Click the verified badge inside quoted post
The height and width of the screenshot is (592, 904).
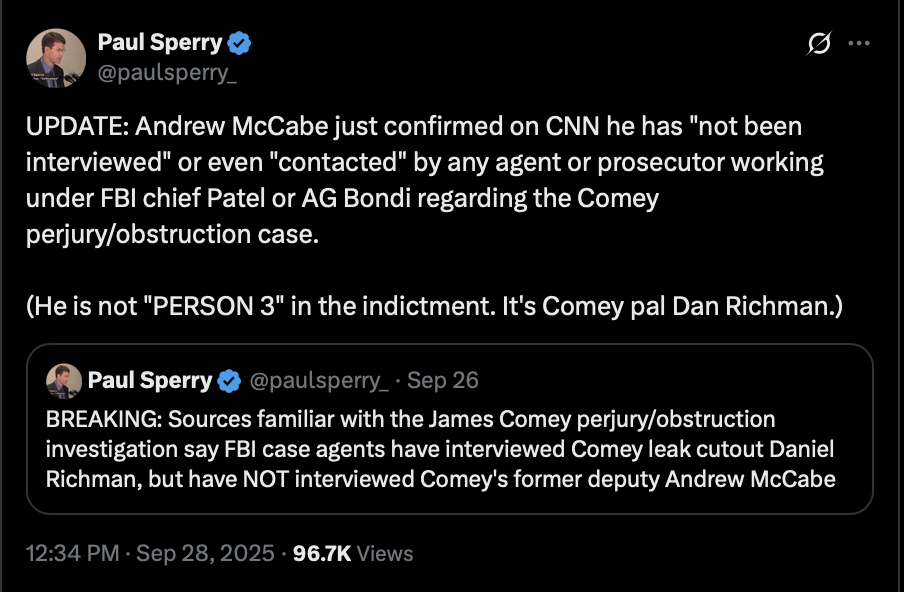click(229, 380)
